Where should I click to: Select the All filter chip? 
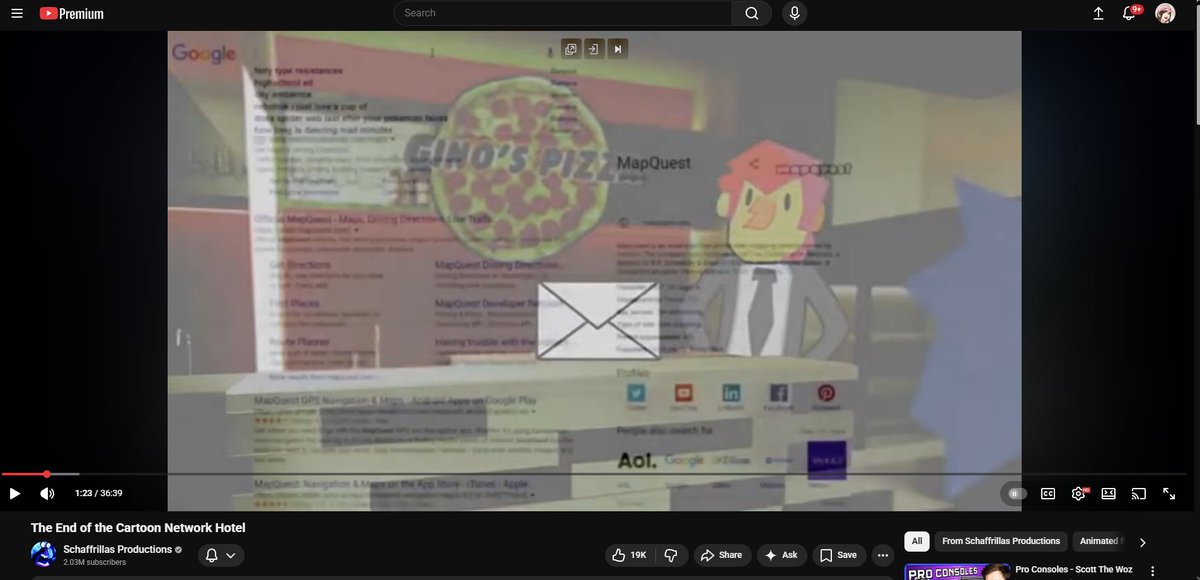[x=917, y=541]
